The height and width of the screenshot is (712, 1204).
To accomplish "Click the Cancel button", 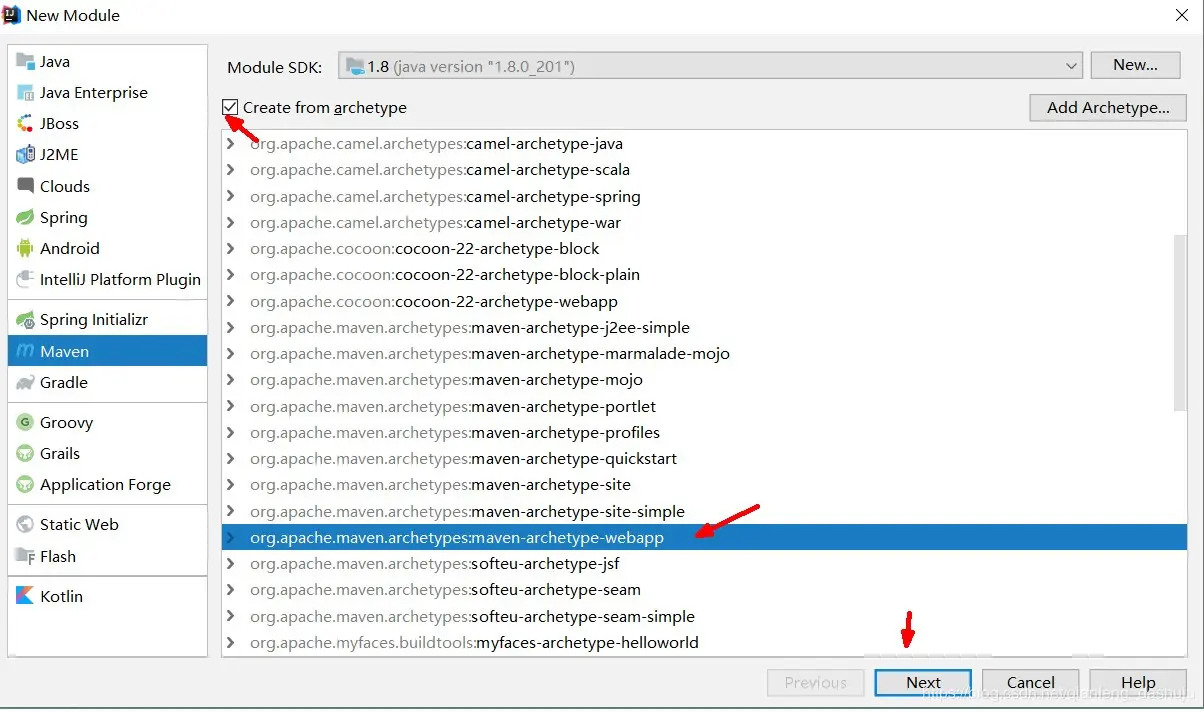I will pos(1030,683).
